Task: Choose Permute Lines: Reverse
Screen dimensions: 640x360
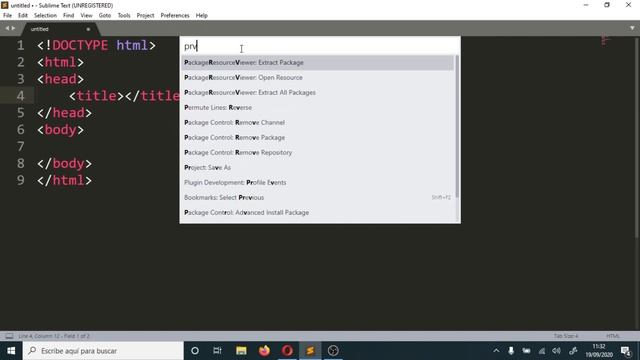Action: 318,108
